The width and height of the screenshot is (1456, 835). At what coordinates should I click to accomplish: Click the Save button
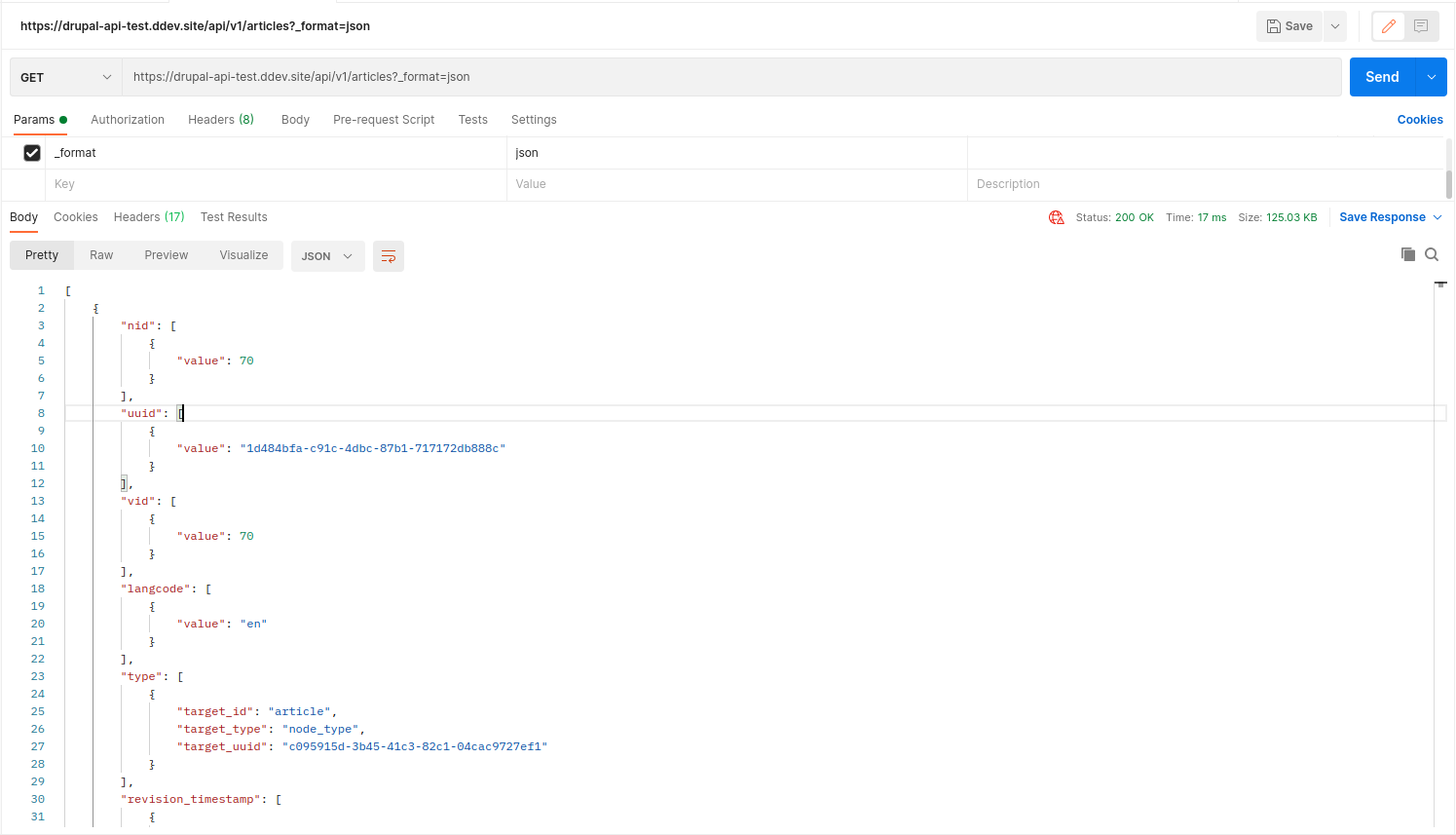(1289, 26)
